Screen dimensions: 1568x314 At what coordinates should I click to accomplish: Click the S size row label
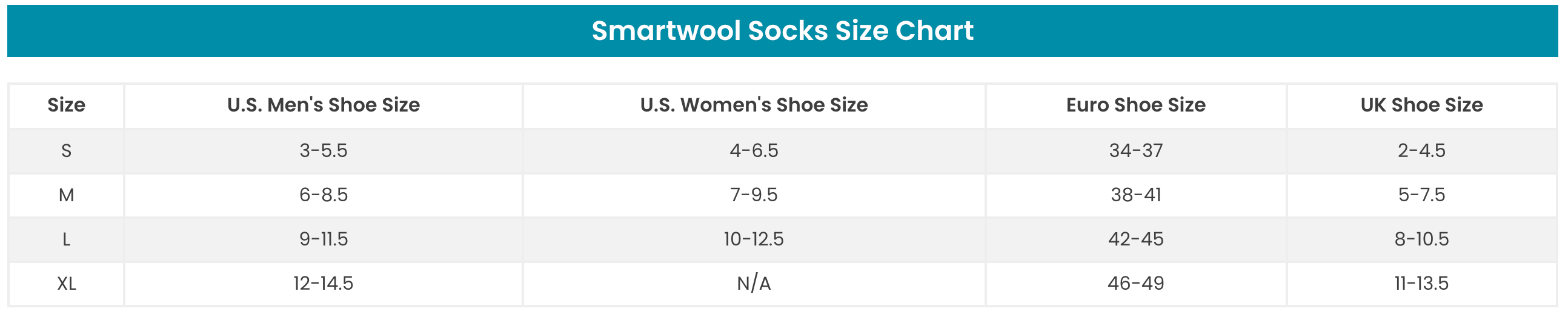[x=67, y=150]
